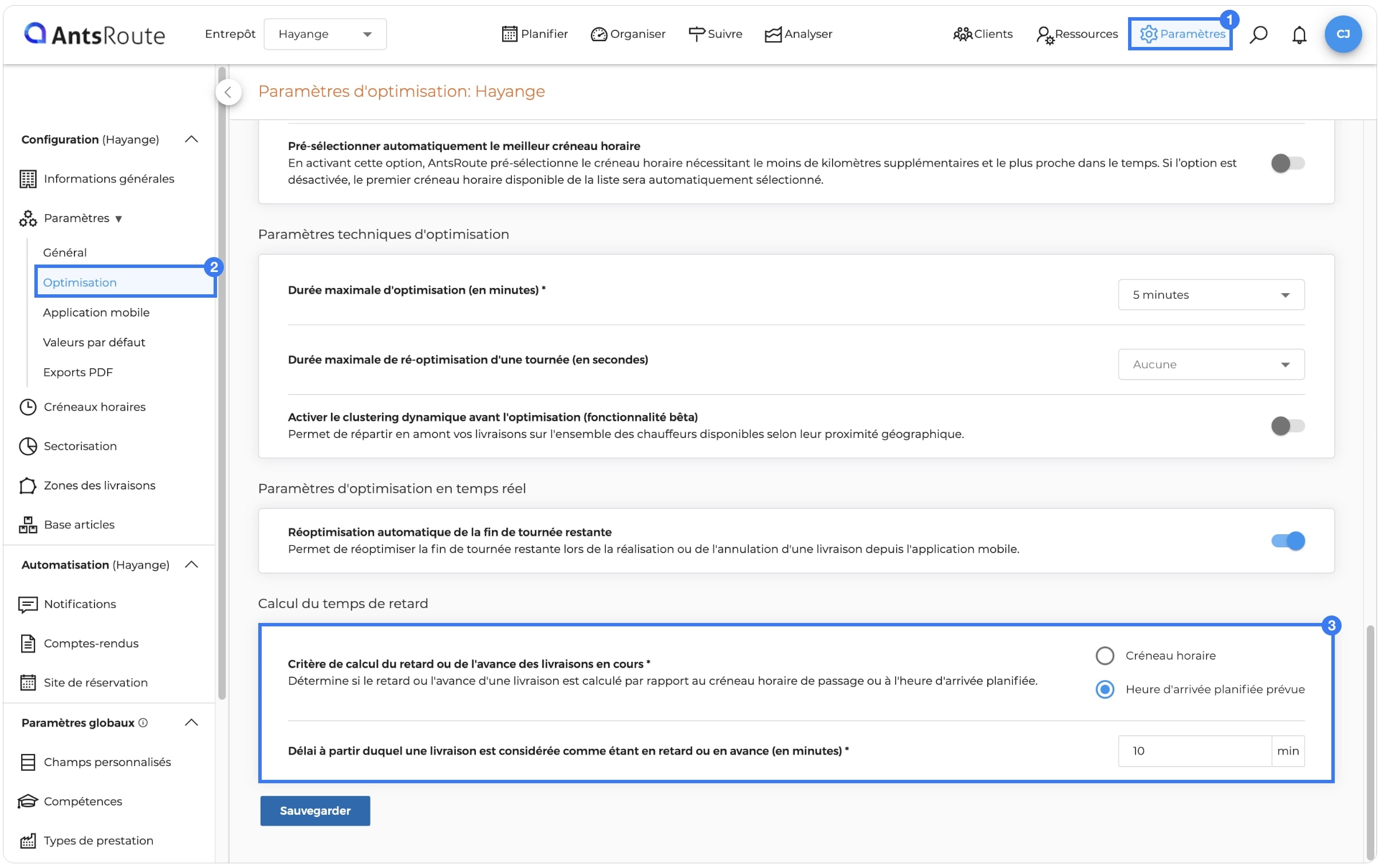This screenshot has height=868, width=1380.
Task: Collapse the Configuration (Hayange) section
Action: [191, 140]
